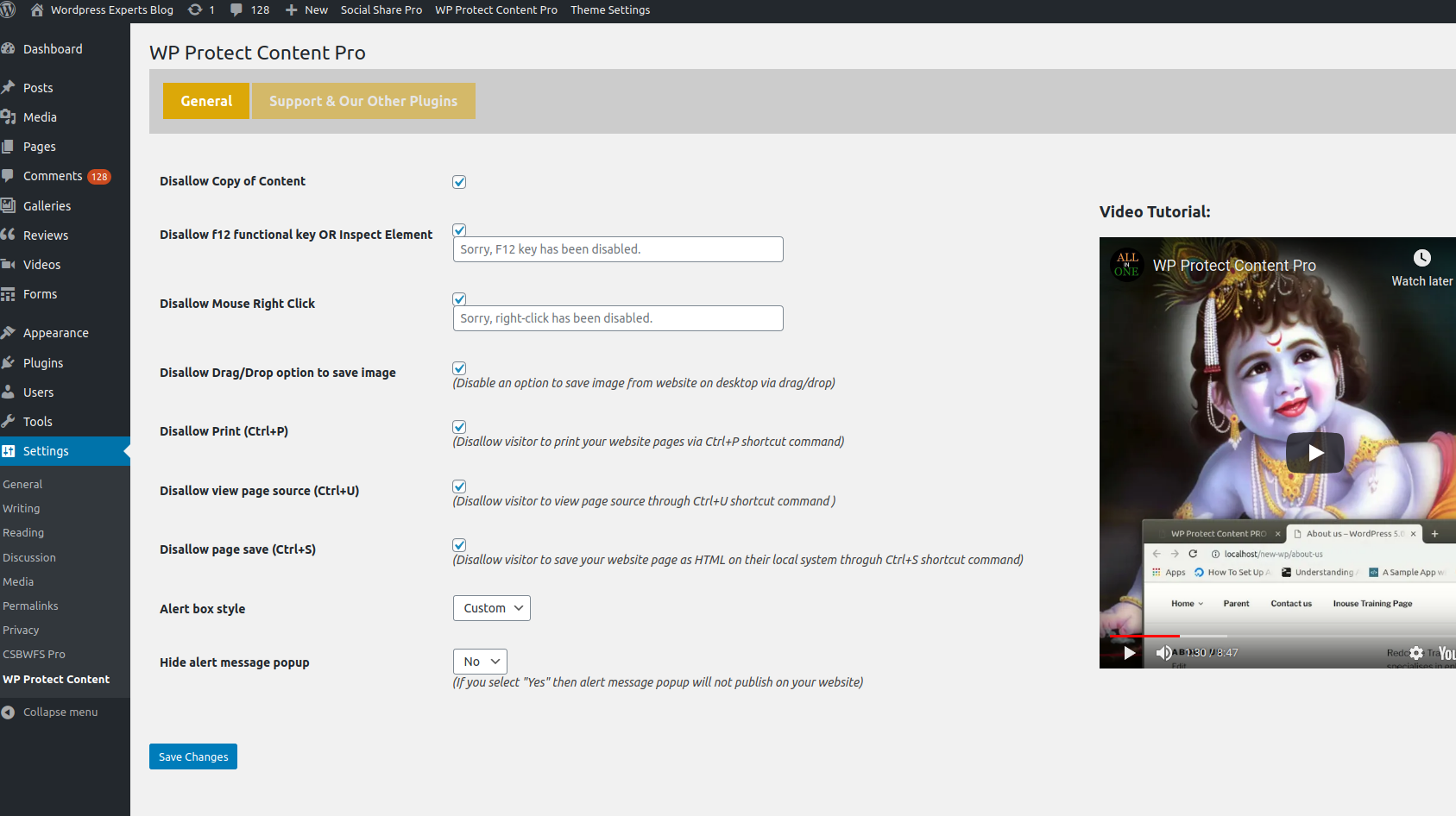Toggle Disallow Drag/Drop save image checkbox
This screenshot has height=816, width=1456.
pyautogui.click(x=459, y=368)
